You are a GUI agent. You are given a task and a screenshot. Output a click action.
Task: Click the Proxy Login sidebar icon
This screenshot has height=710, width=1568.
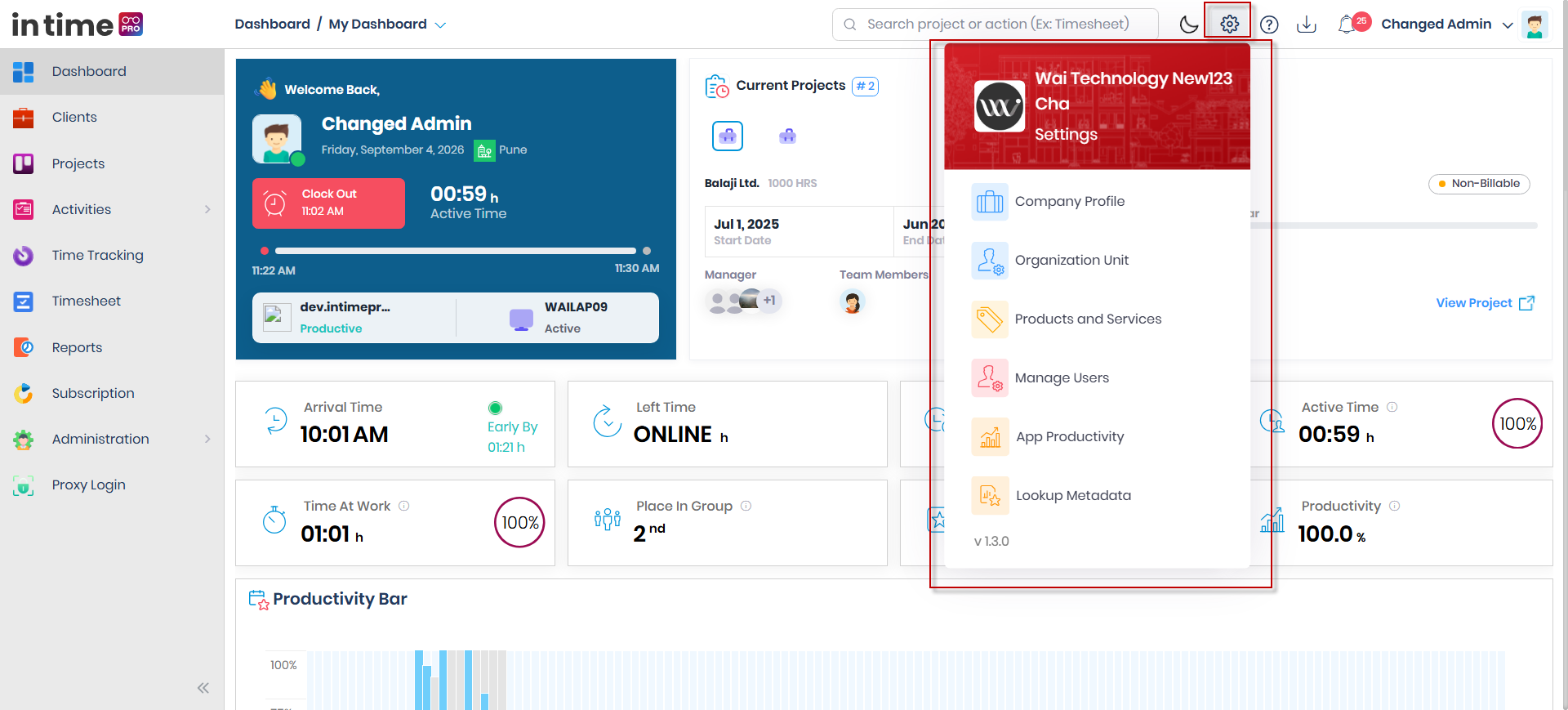(24, 485)
